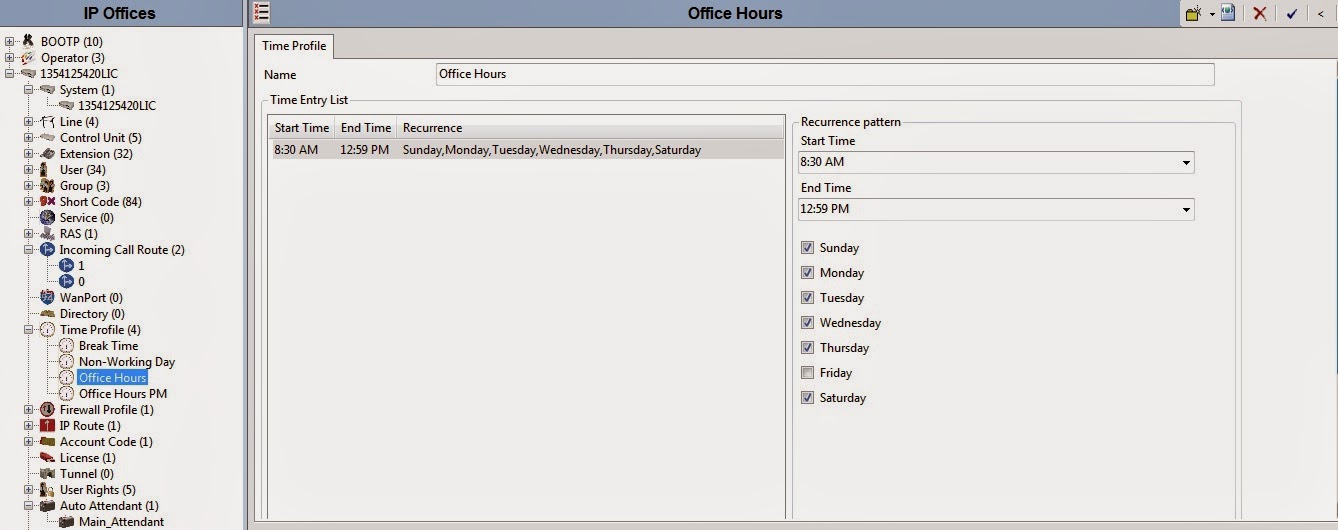Select Main_Attendant tree item

coord(121,521)
